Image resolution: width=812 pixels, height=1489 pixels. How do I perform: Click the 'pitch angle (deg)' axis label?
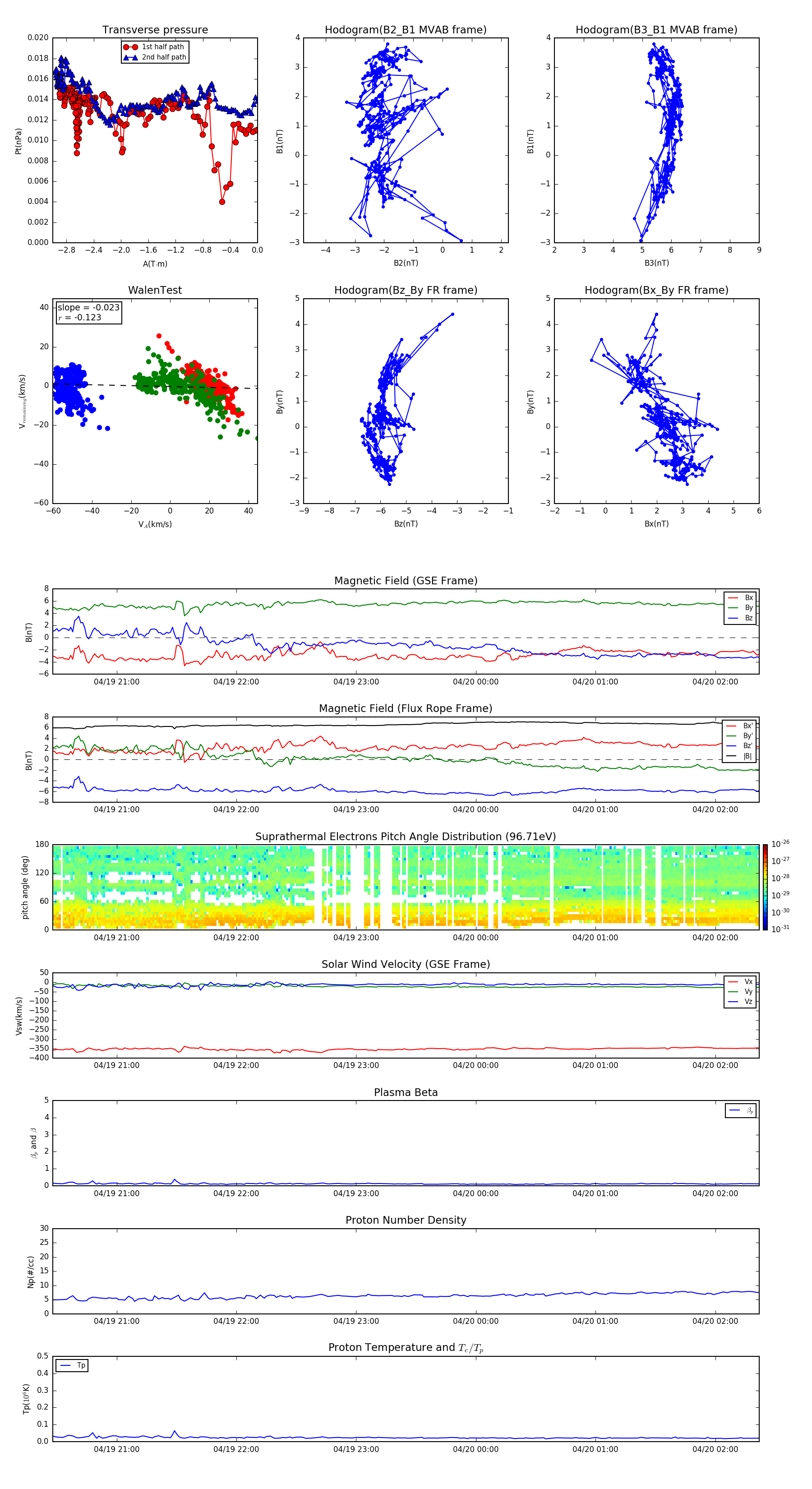pyautogui.click(x=25, y=887)
